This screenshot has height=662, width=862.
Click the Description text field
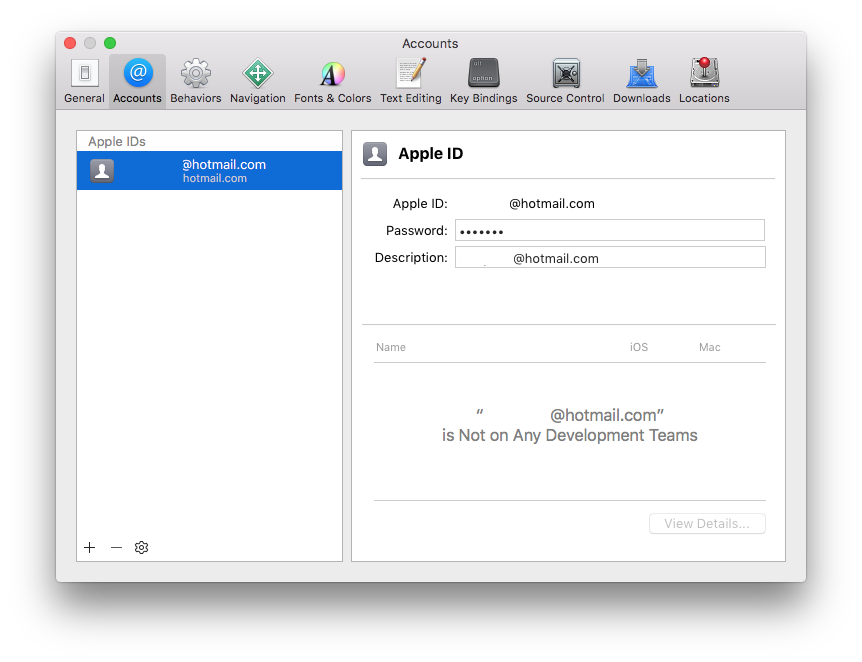[x=609, y=258]
